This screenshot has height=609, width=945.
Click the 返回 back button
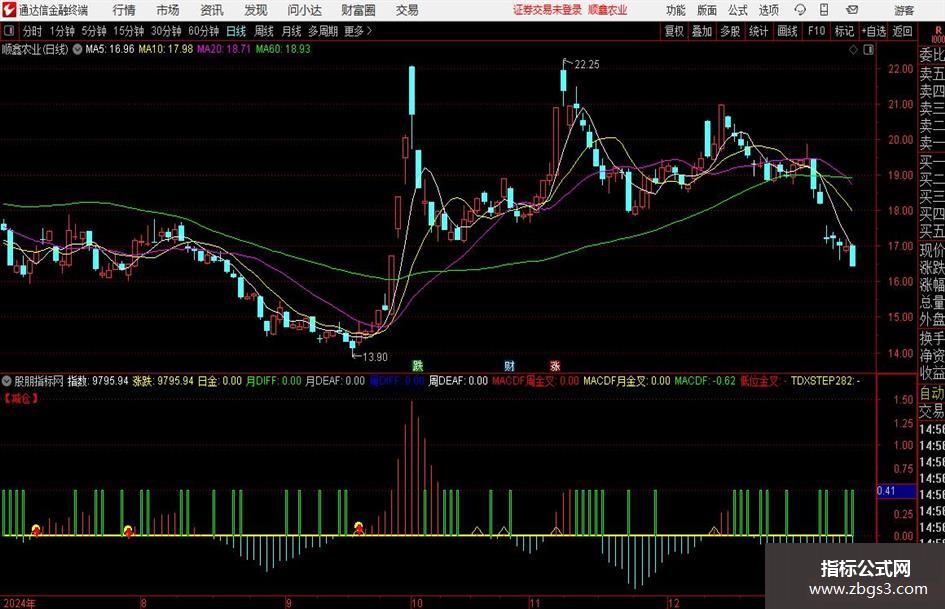tap(902, 31)
